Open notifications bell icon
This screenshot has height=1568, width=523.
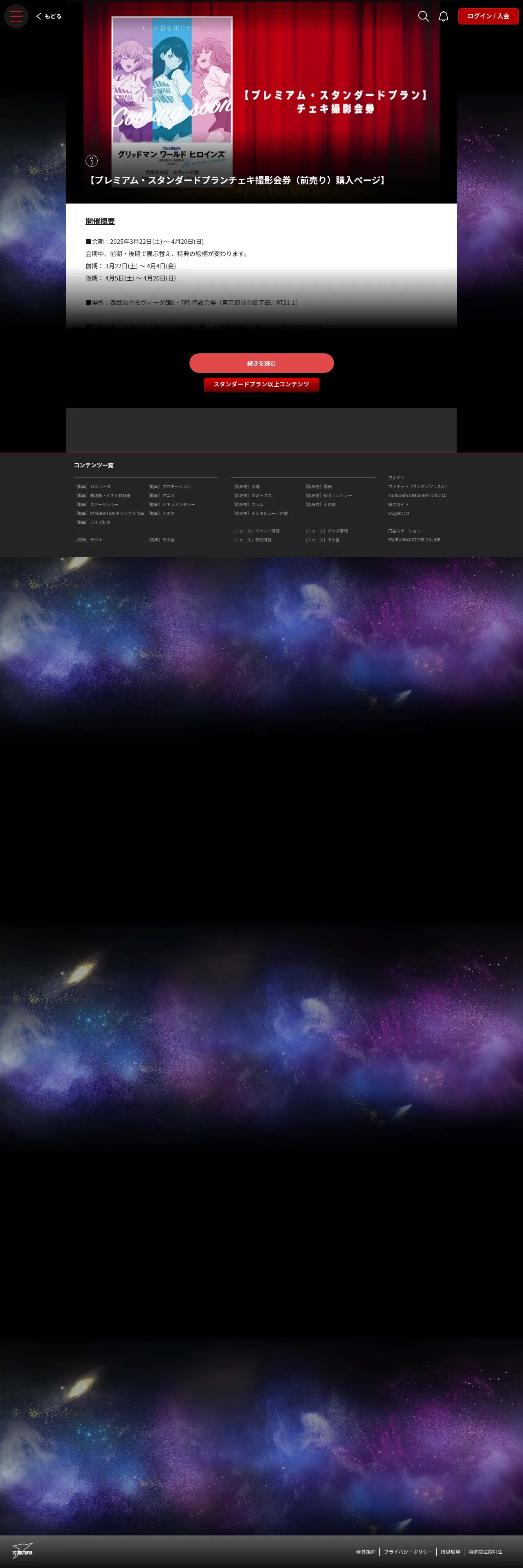[x=444, y=16]
